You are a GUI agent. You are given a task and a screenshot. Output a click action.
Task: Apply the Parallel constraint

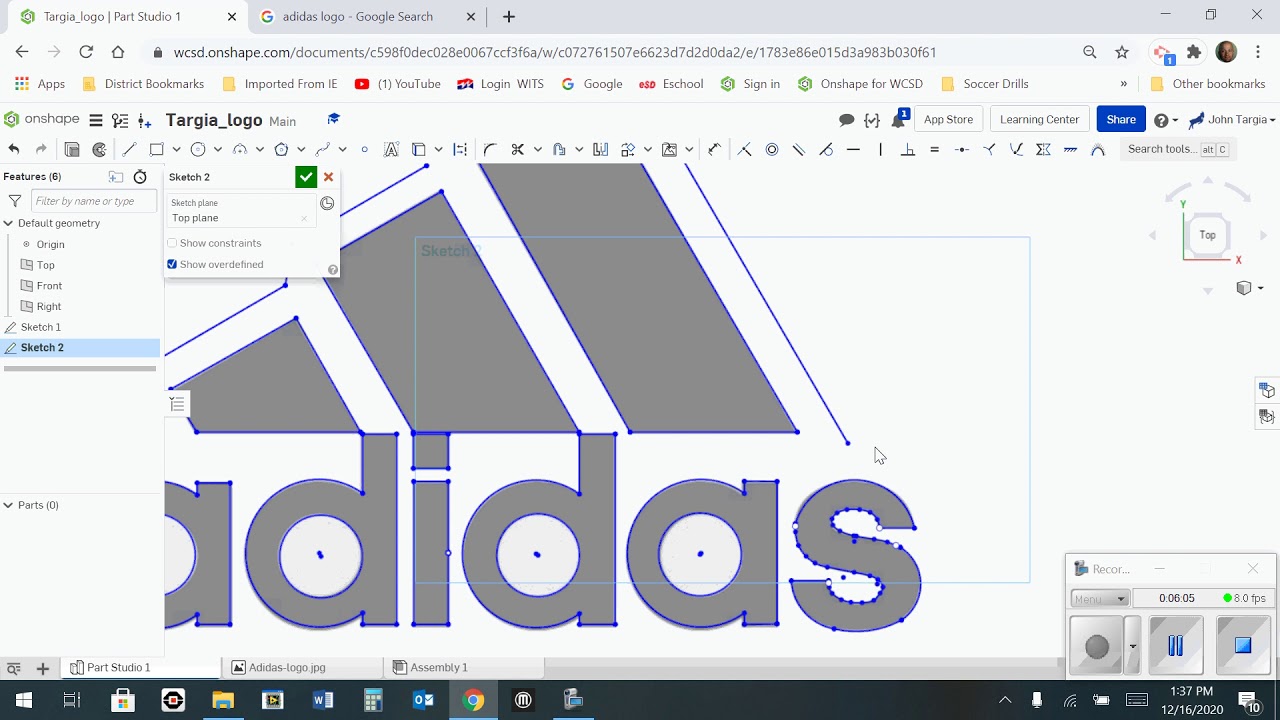[x=798, y=149]
